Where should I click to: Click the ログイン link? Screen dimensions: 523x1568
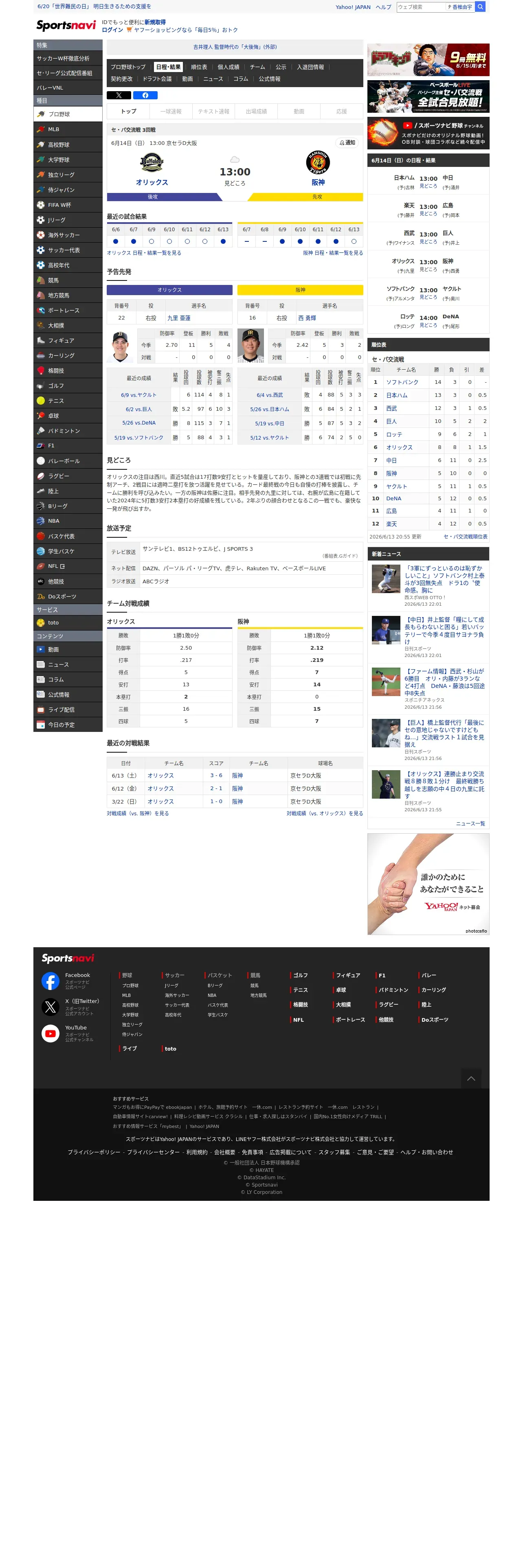tap(112, 30)
